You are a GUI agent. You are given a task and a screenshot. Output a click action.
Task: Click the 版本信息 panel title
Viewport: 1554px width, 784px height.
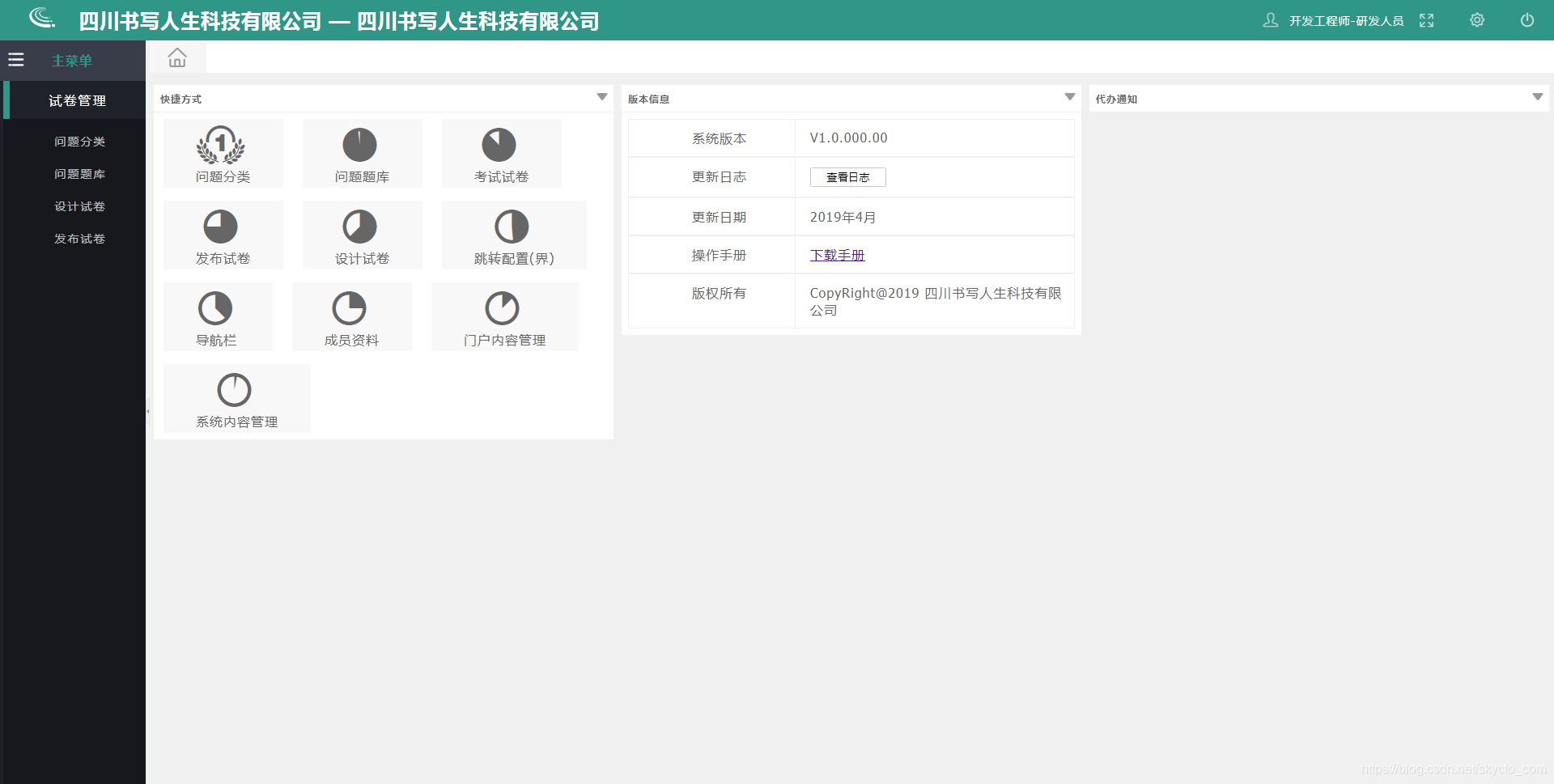[648, 99]
